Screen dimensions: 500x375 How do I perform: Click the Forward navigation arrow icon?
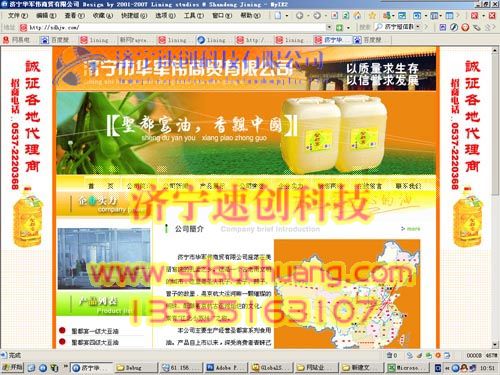click(317, 16)
